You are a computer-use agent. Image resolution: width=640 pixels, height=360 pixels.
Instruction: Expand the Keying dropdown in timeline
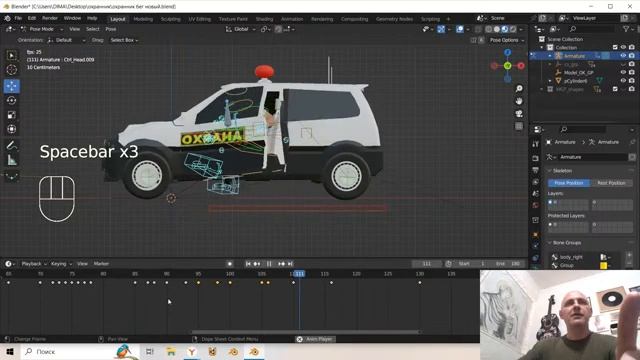pos(61,264)
